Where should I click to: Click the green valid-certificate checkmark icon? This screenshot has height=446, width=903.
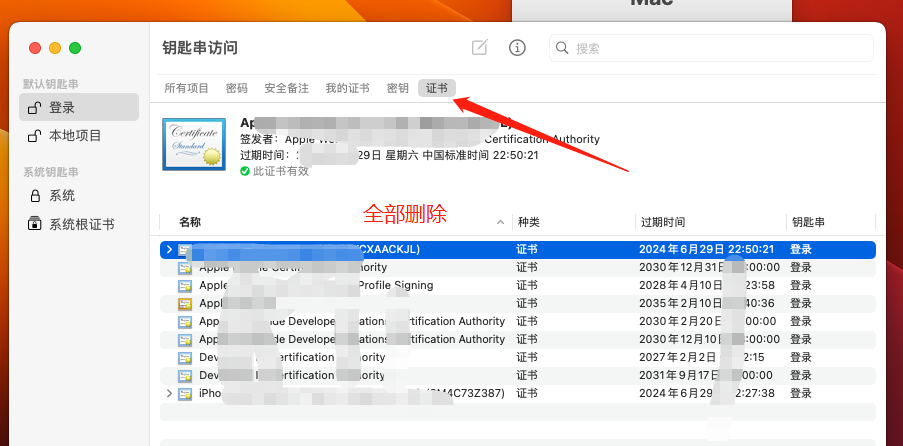[245, 171]
